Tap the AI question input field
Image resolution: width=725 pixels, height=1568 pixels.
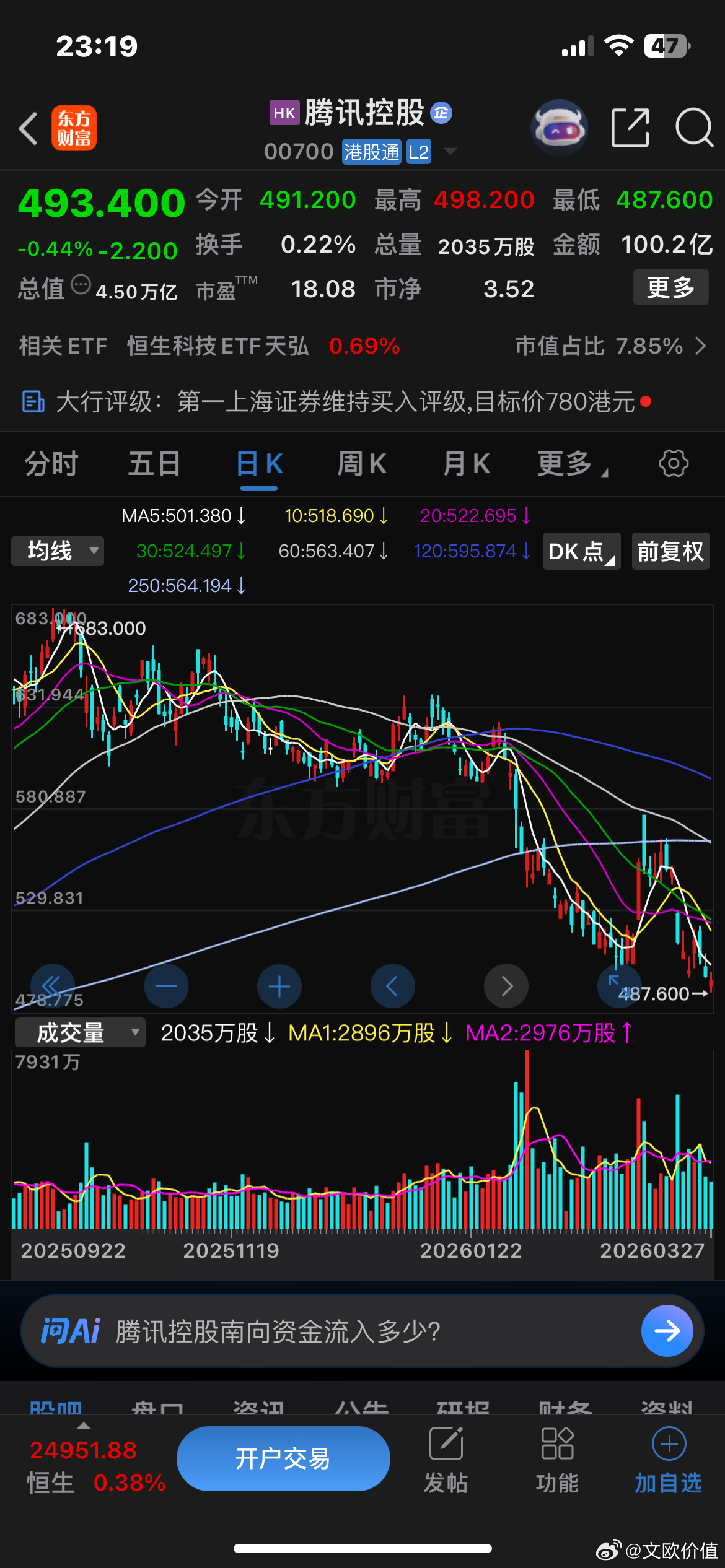[362, 1331]
